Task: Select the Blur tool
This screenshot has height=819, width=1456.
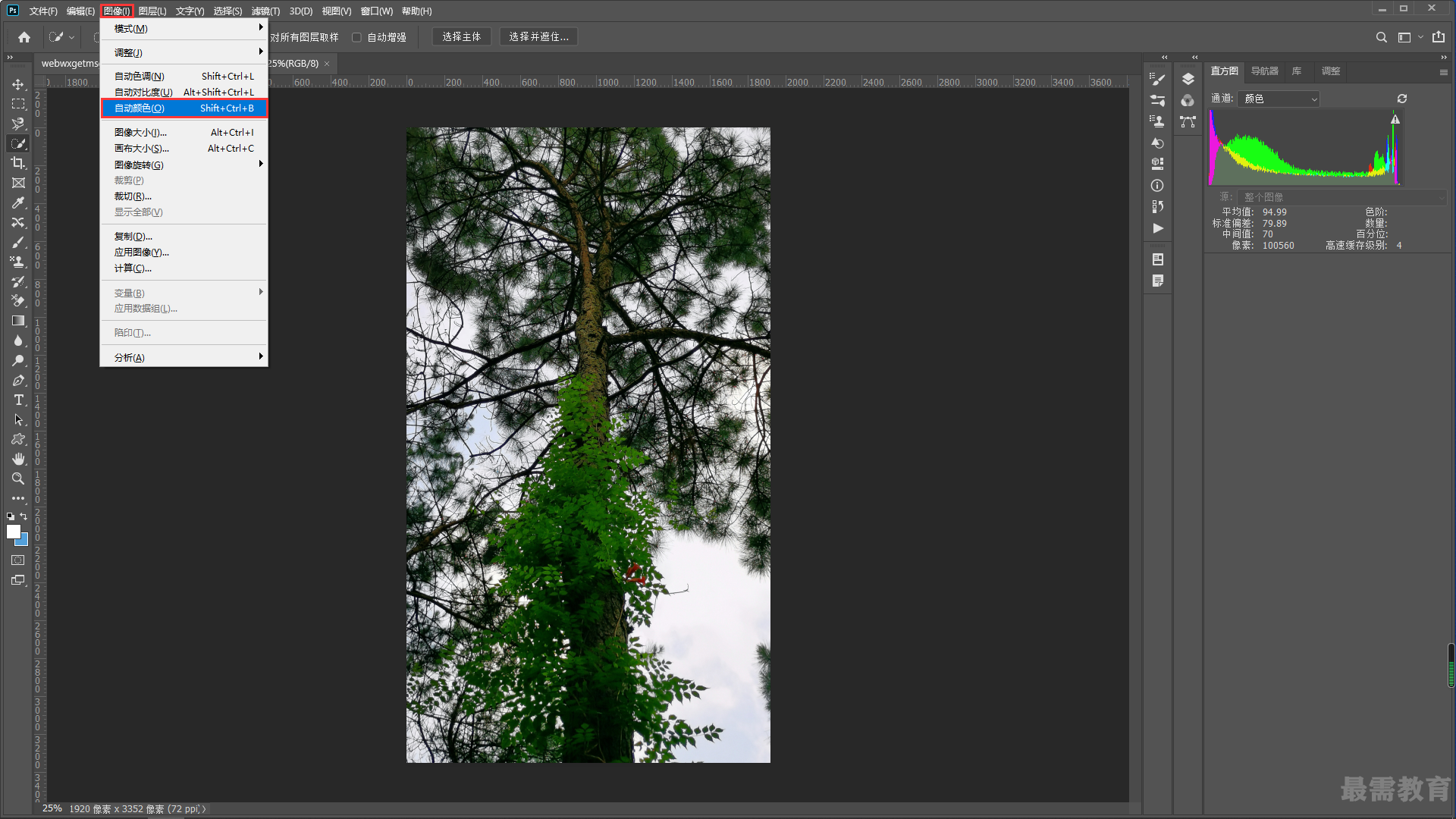Action: [18, 340]
